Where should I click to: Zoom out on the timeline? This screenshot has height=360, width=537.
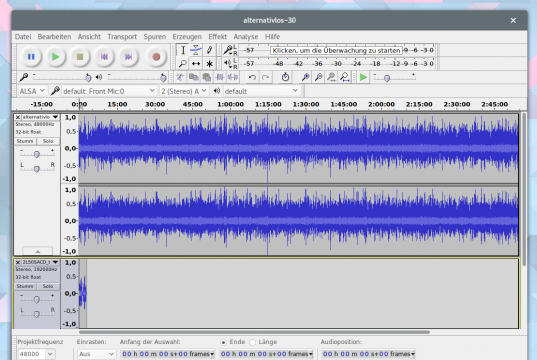point(319,77)
